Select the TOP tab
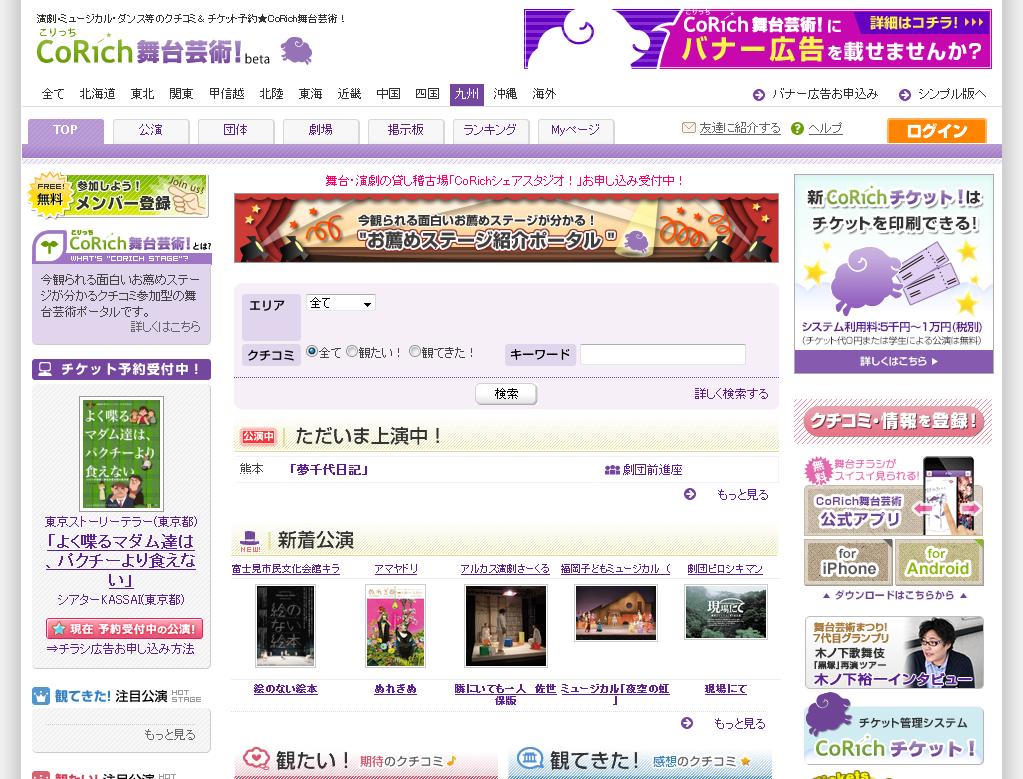The image size is (1023, 779). pos(65,130)
